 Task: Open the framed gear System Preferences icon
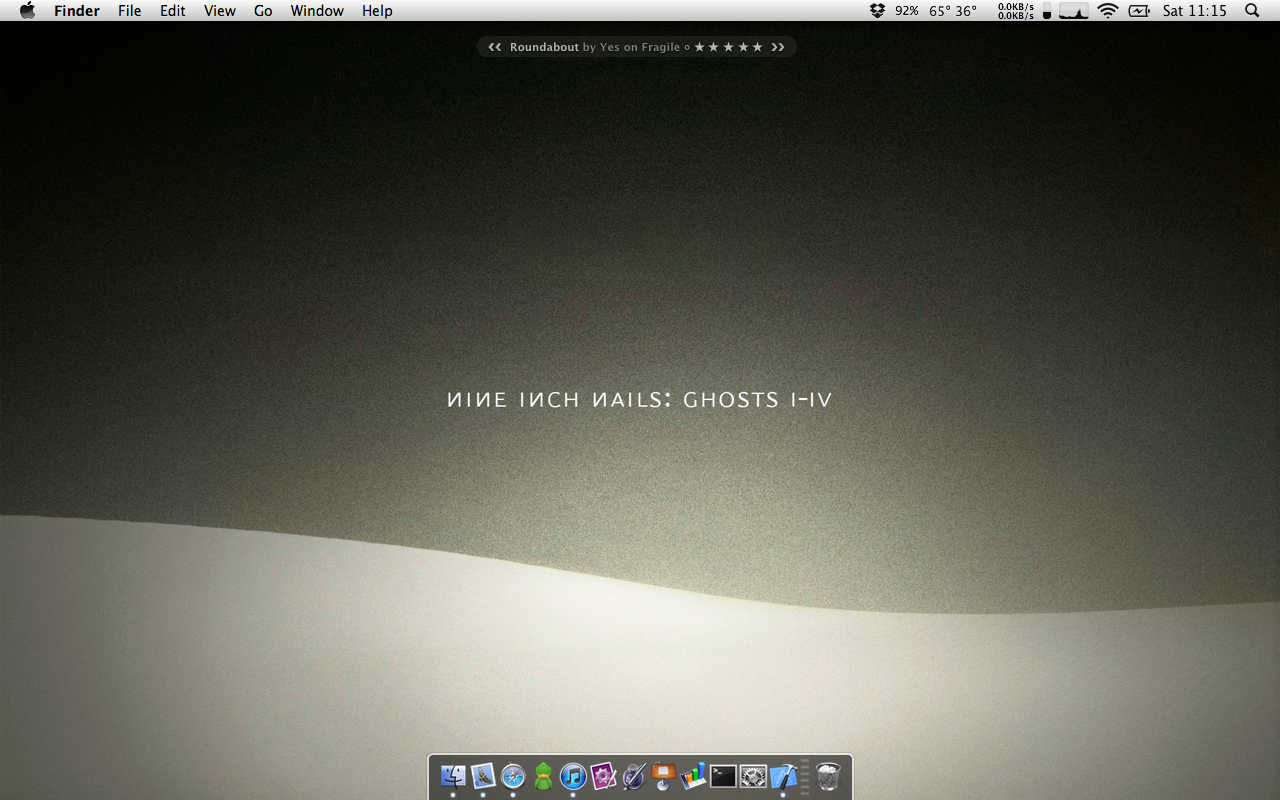pos(753,775)
